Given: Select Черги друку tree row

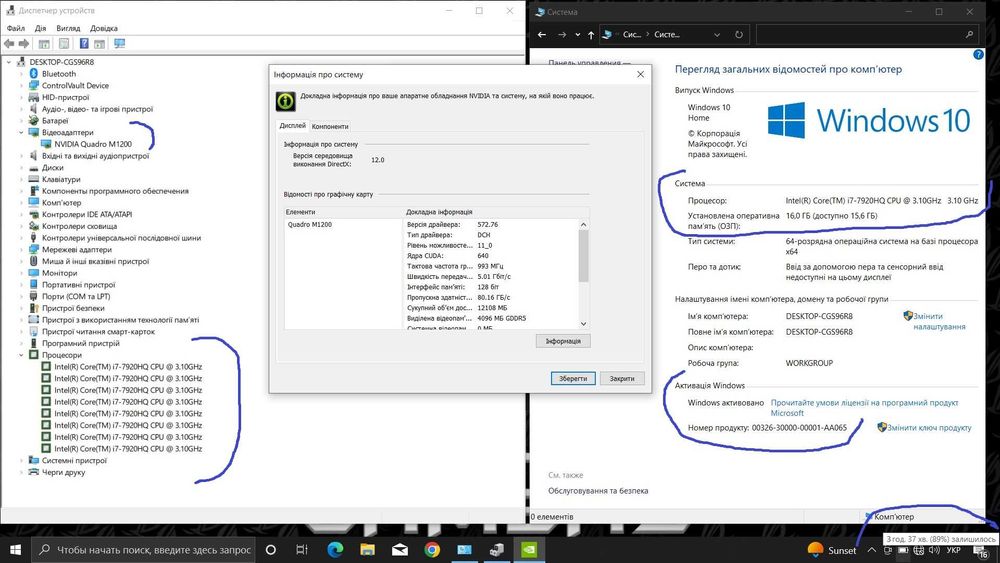Looking at the screenshot, I should [x=63, y=472].
